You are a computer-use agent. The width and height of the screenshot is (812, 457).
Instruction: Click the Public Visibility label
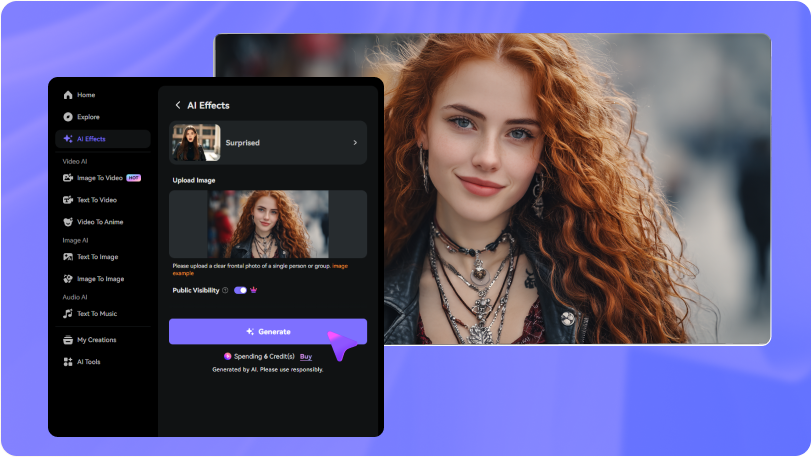click(x=196, y=290)
